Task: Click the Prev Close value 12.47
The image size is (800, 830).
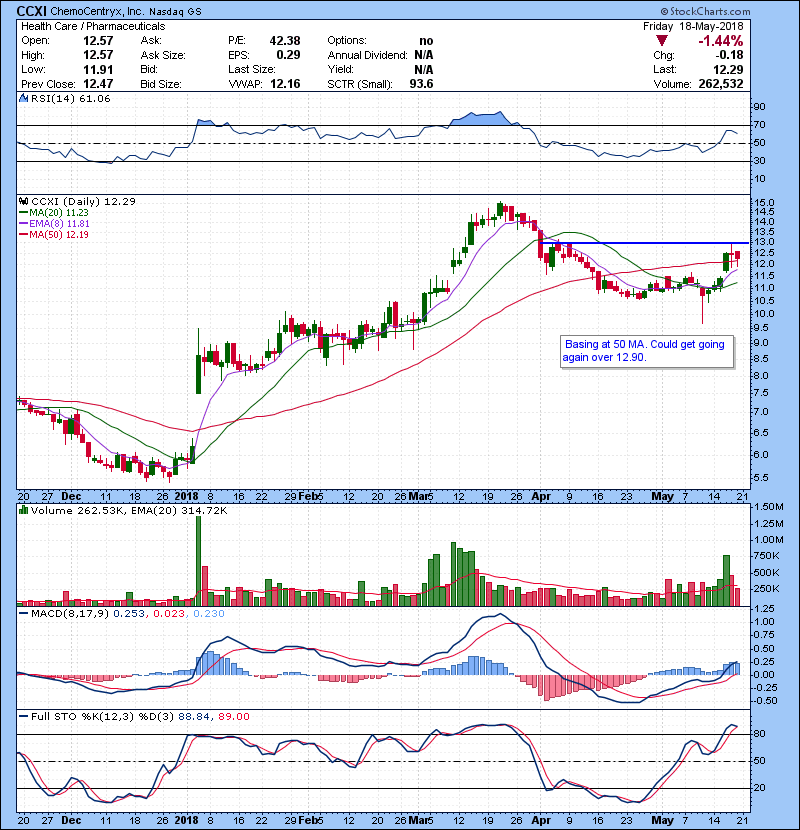Action: click(x=97, y=84)
